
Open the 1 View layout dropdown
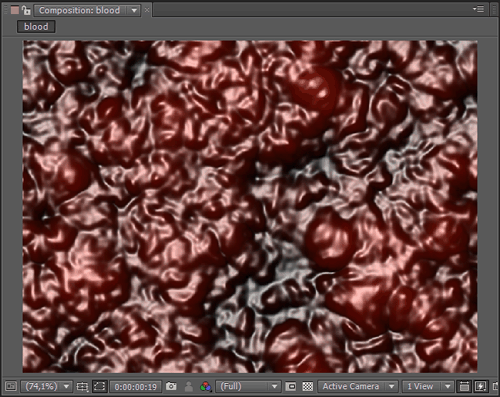pyautogui.click(x=428, y=386)
